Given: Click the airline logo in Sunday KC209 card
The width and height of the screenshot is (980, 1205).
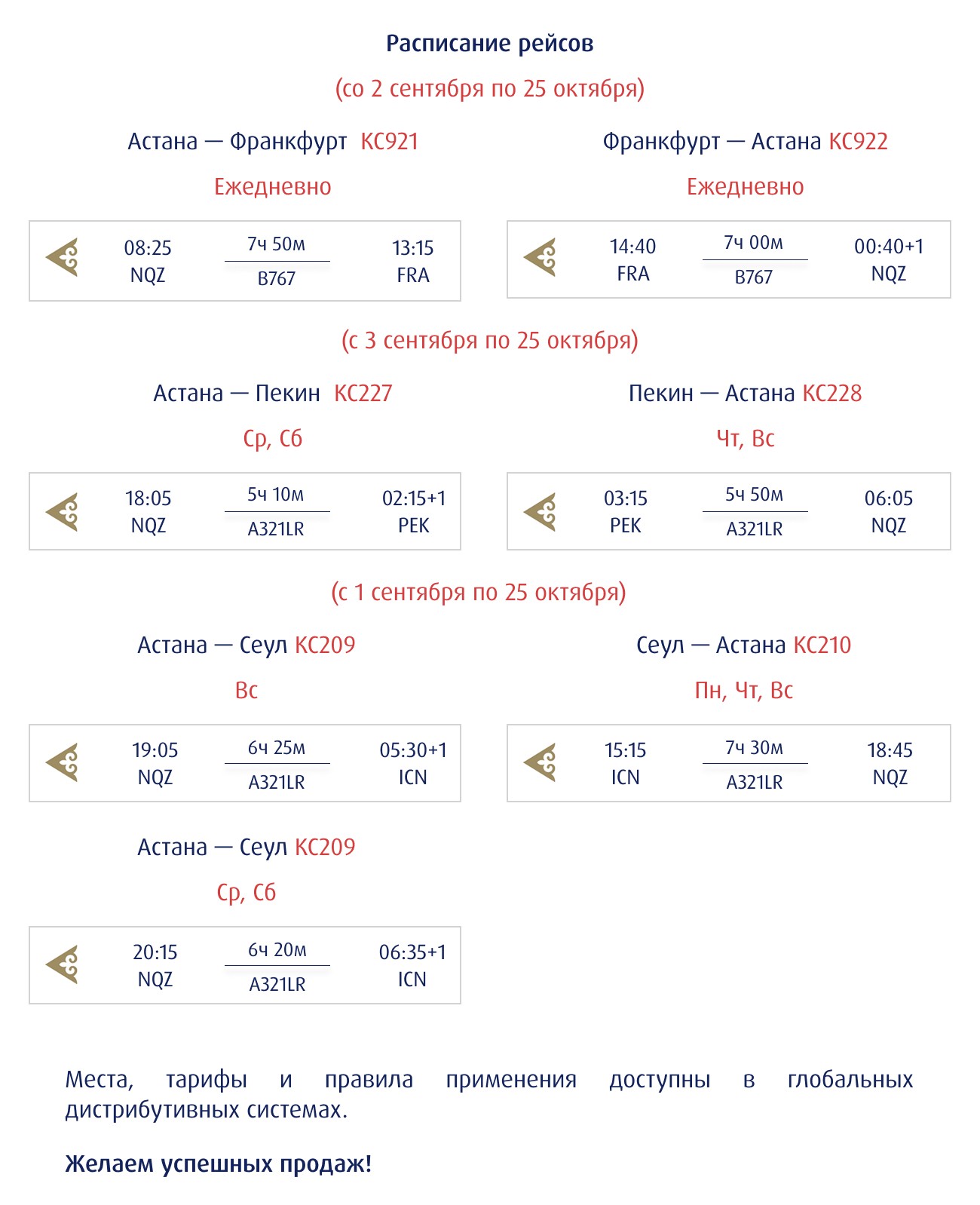Looking at the screenshot, I should coord(62,762).
